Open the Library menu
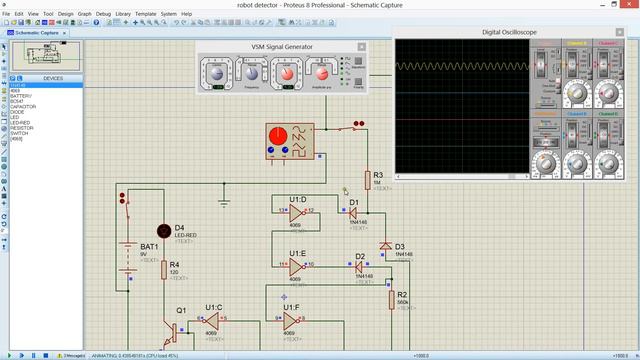Screen dimensions: 640x360 point(123,14)
